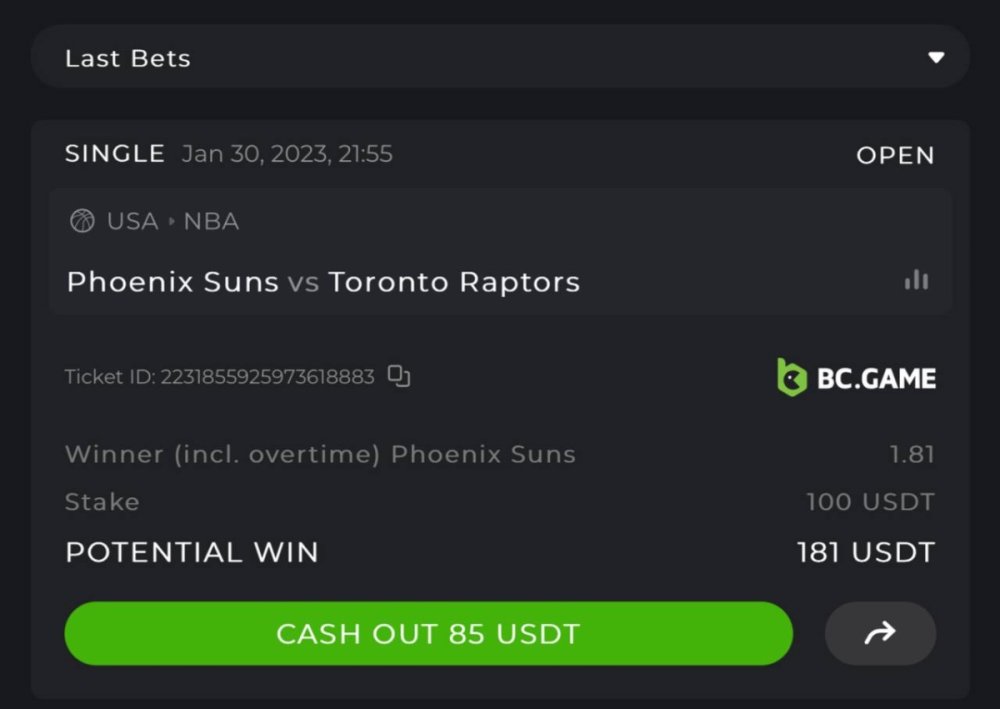Viewport: 1000px width, 709px height.
Task: Expand the Last Bets dropdown
Action: coord(500,57)
